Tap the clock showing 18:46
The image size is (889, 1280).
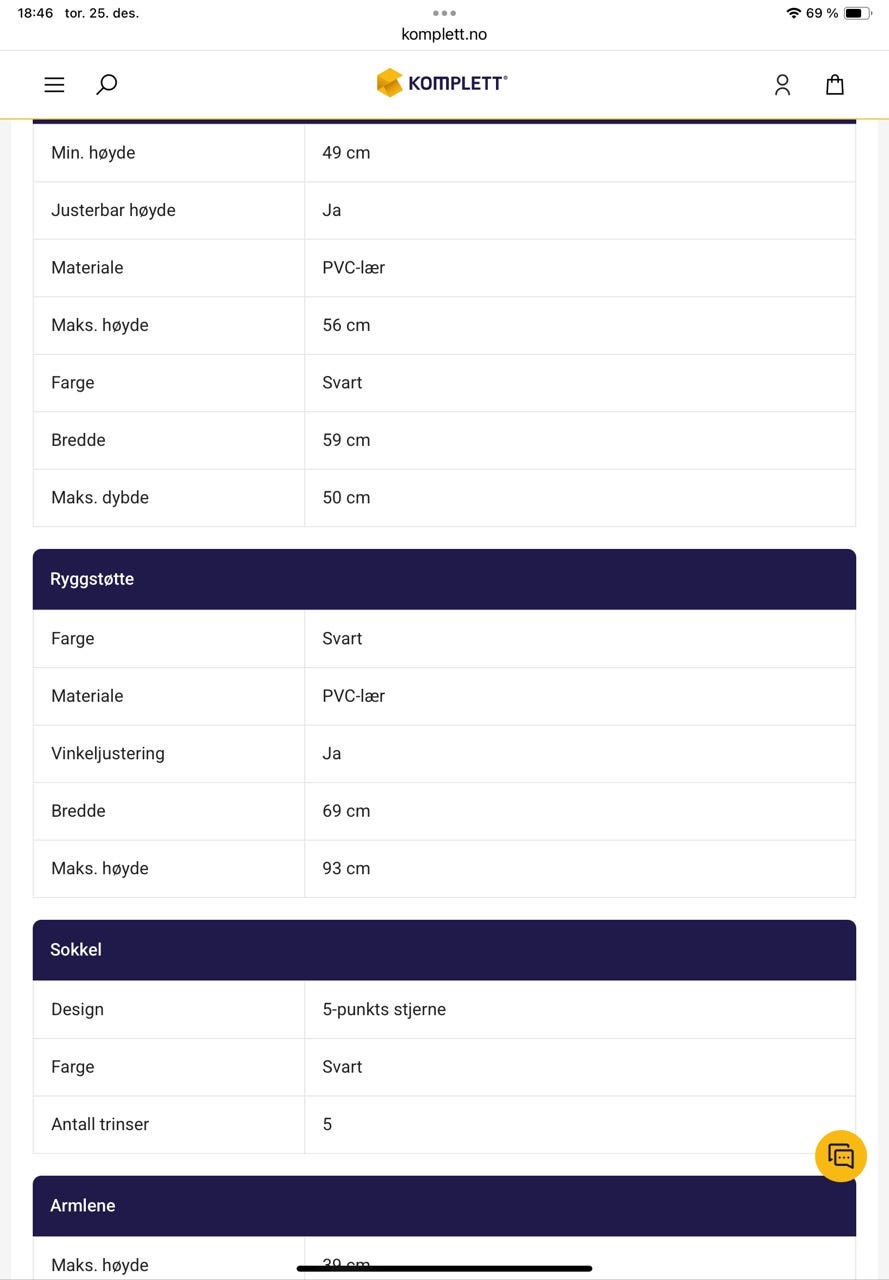[x=35, y=13]
